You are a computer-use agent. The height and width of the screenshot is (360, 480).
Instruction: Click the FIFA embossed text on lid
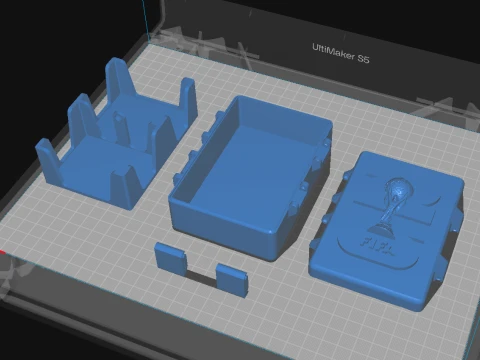pyautogui.click(x=378, y=247)
